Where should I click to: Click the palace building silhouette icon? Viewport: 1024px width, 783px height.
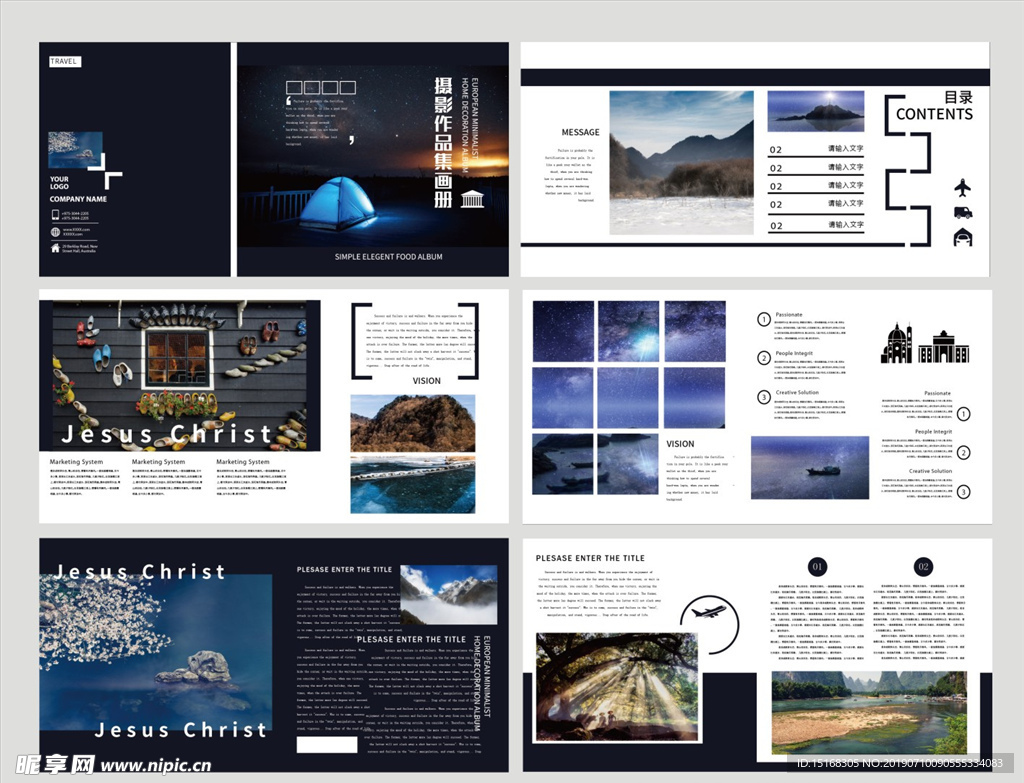tap(944, 347)
